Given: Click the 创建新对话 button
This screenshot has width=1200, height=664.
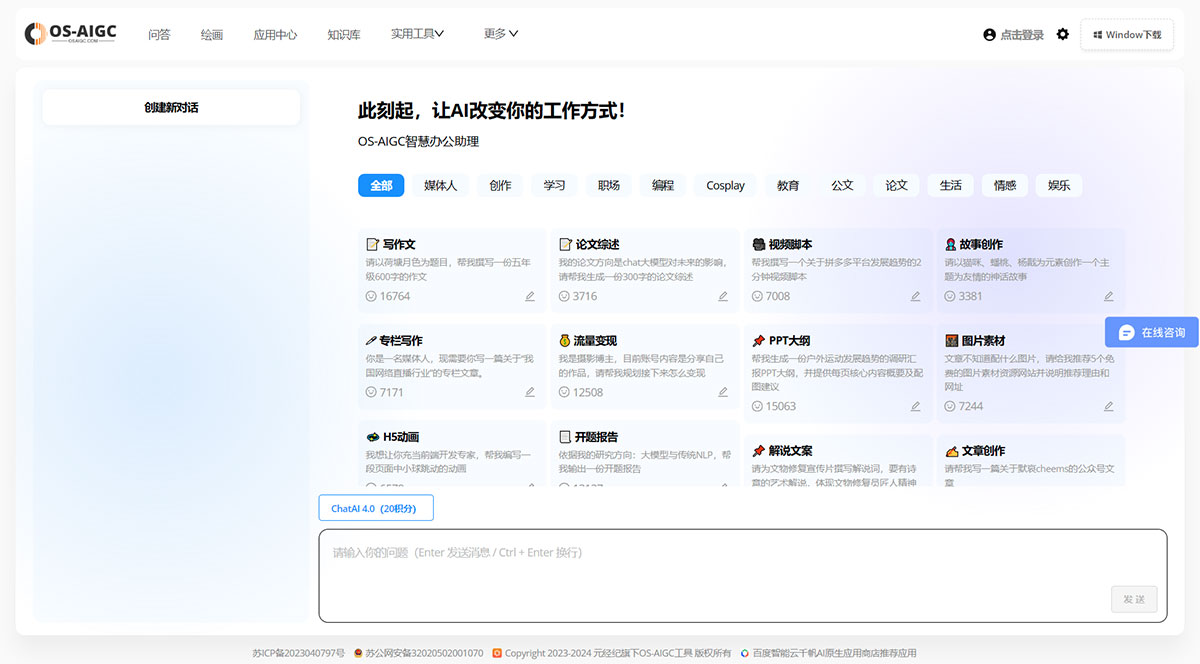Looking at the screenshot, I should pos(171,107).
